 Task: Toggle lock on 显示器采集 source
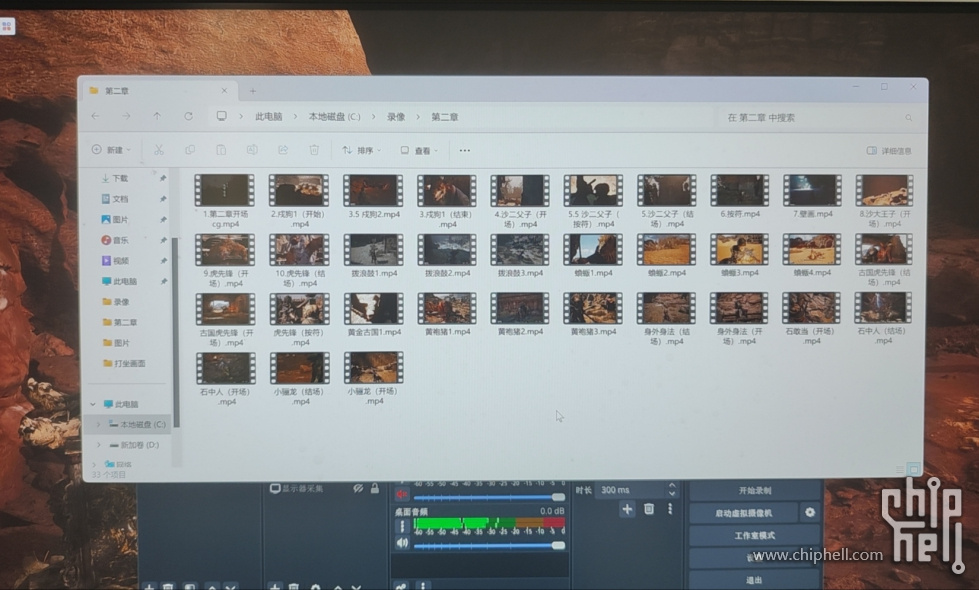click(x=375, y=488)
